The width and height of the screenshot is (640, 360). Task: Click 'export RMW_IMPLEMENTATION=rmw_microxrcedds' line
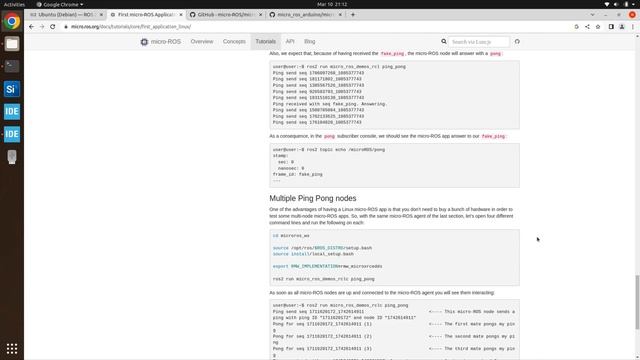tap(327, 267)
